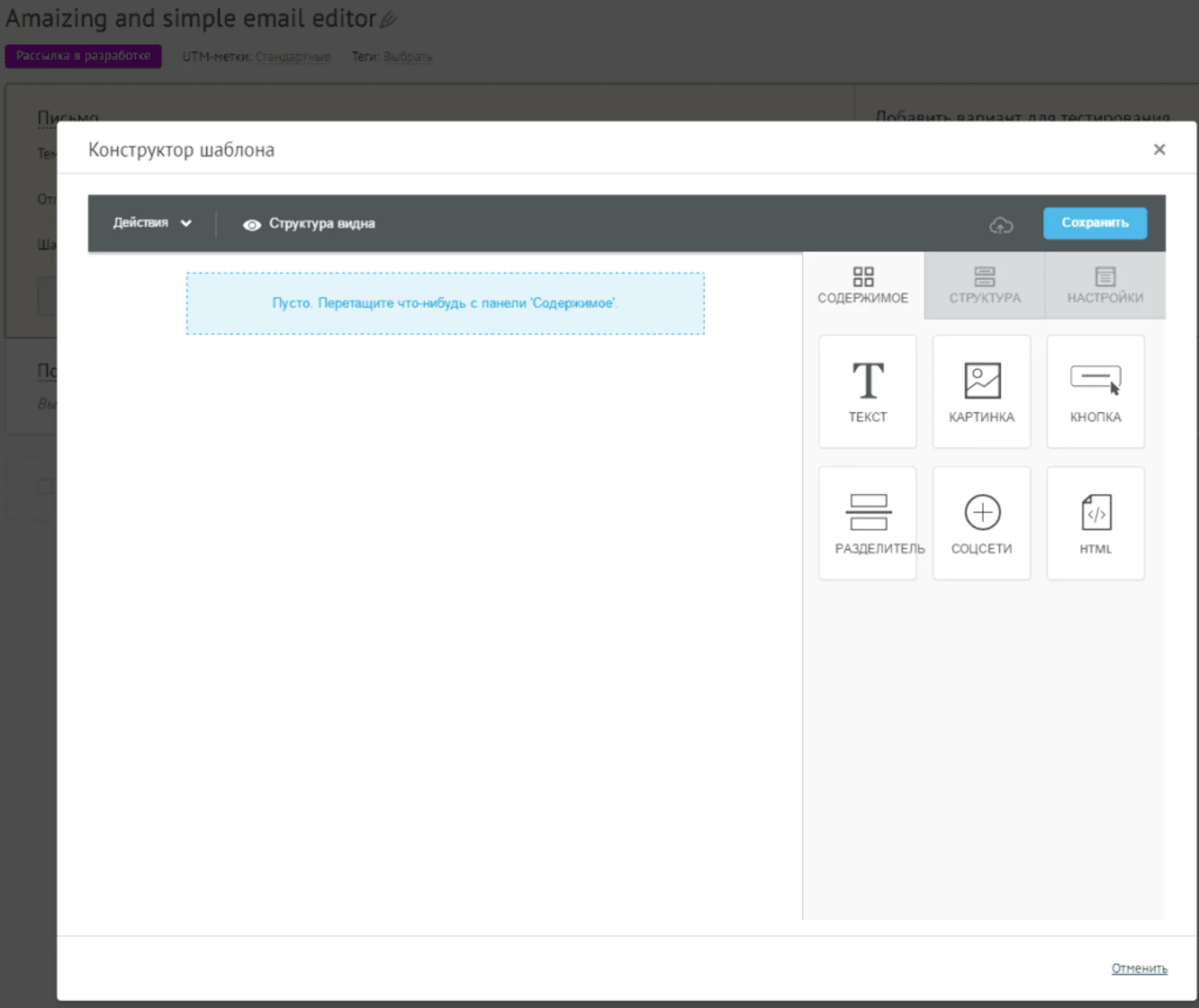Toggle the structure visibility eye icon
Viewport: 1199px width, 1008px height.
252,225
